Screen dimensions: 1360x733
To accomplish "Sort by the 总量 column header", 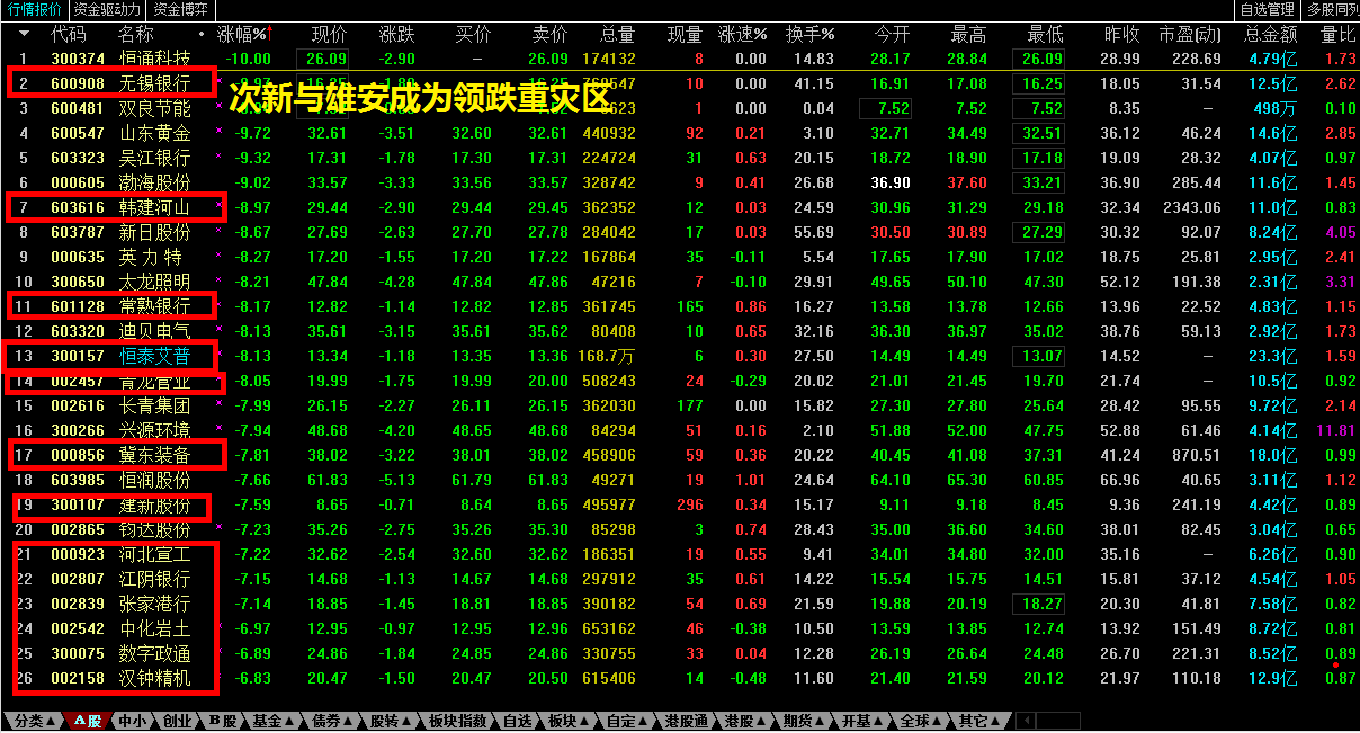I will click(x=617, y=34).
